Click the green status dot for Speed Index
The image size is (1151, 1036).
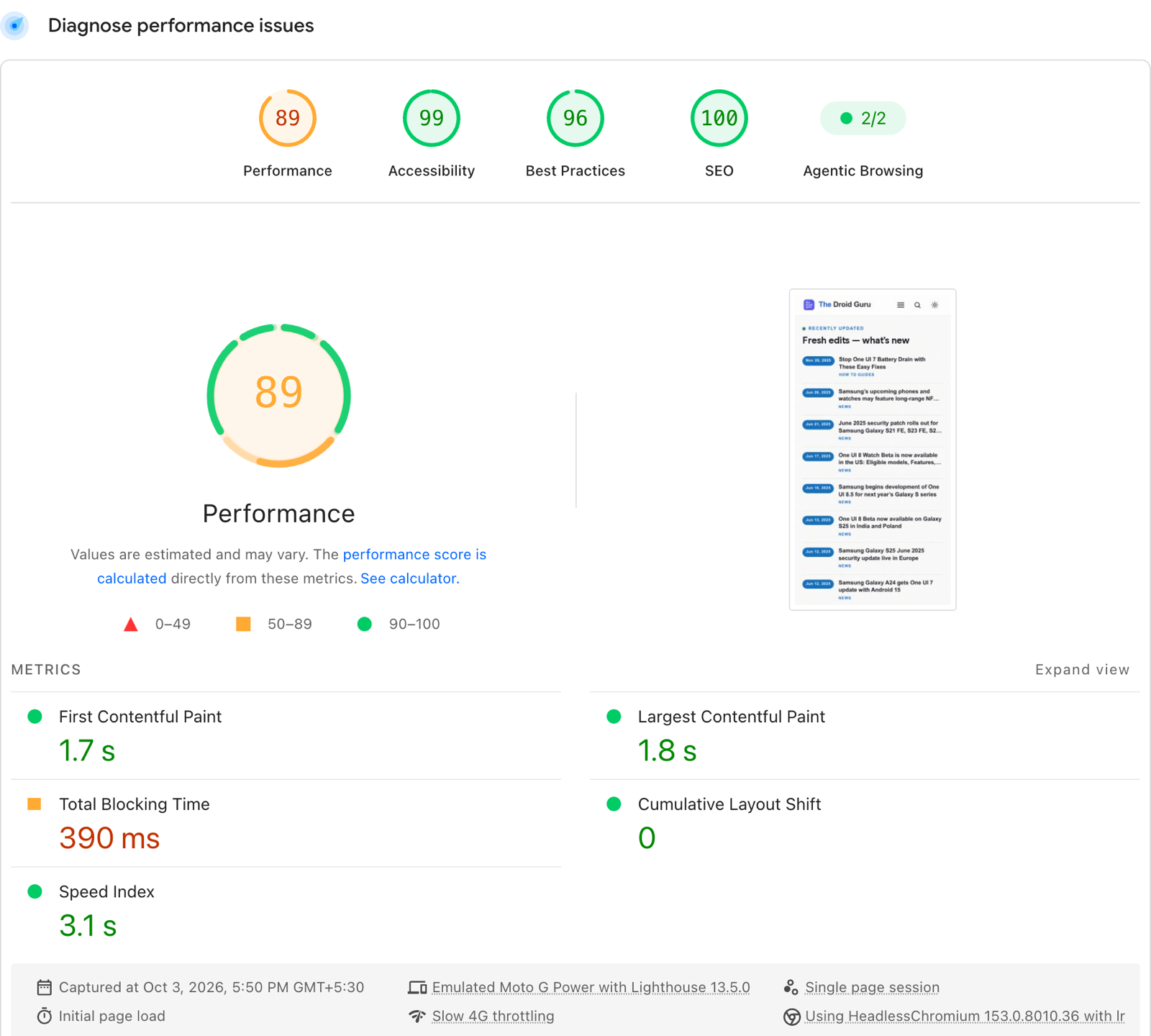pos(35,891)
